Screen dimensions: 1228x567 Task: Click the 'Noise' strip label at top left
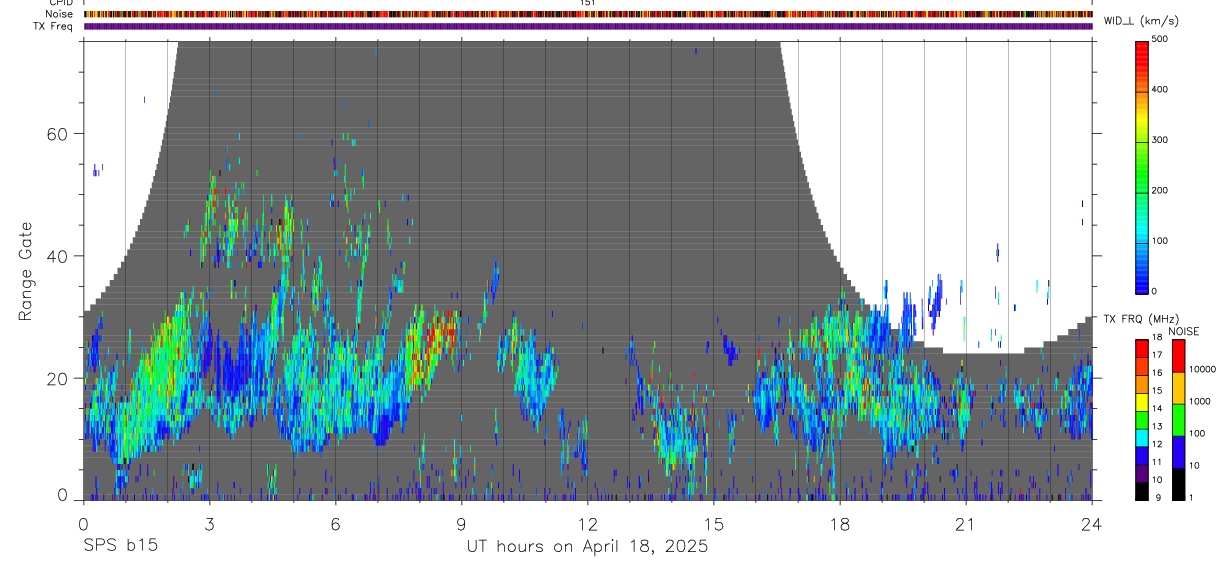[x=60, y=14]
